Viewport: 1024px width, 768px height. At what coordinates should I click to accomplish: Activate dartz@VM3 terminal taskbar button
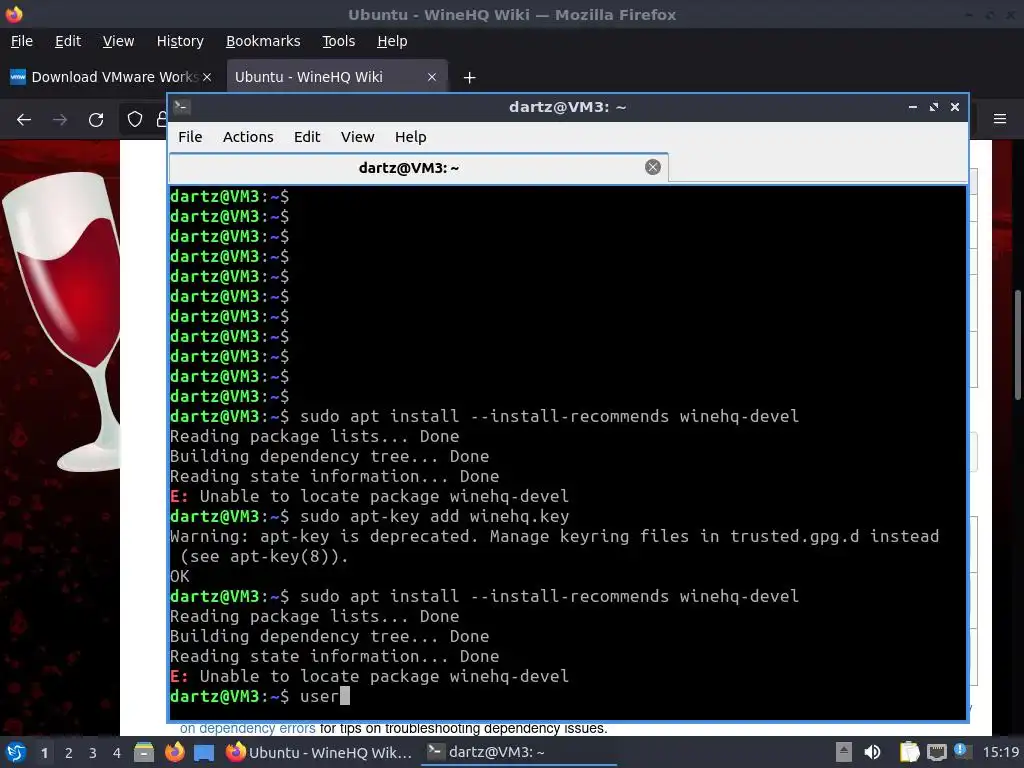point(519,752)
